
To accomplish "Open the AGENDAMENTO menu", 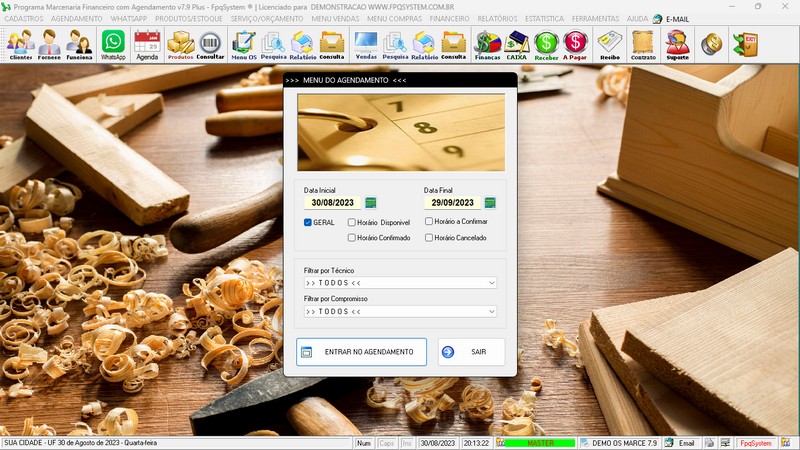I will [x=77, y=19].
